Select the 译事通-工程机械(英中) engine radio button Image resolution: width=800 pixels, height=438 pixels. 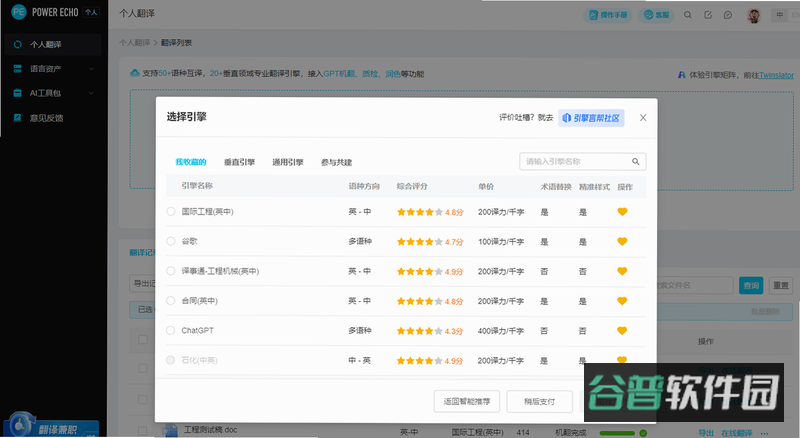171,271
